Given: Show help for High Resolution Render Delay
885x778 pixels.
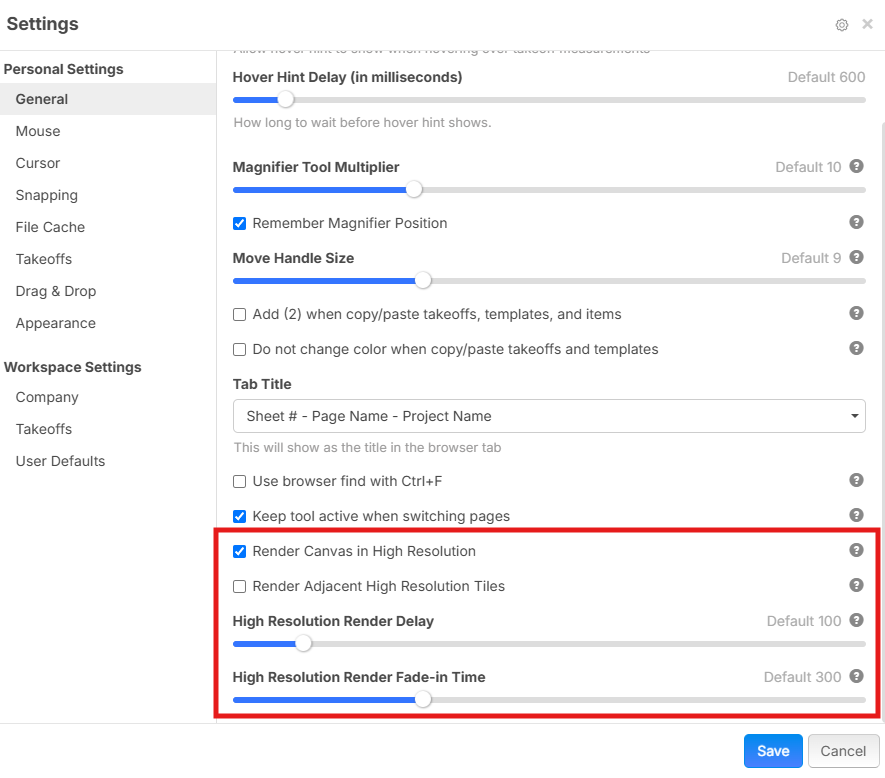Looking at the screenshot, I should pos(856,620).
